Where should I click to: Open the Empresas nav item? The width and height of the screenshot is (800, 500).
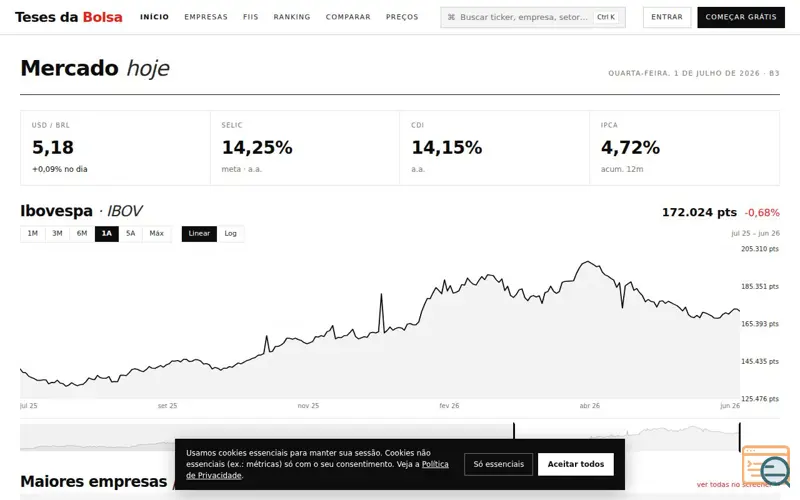tap(206, 17)
